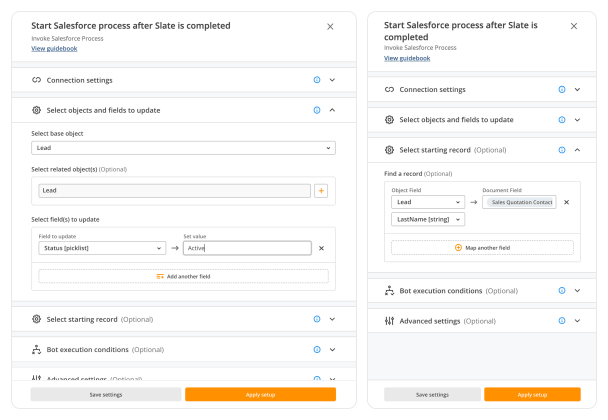This screenshot has height=420, width=608.
Task: Expand Select starting record in left panel
Action: coord(332,319)
